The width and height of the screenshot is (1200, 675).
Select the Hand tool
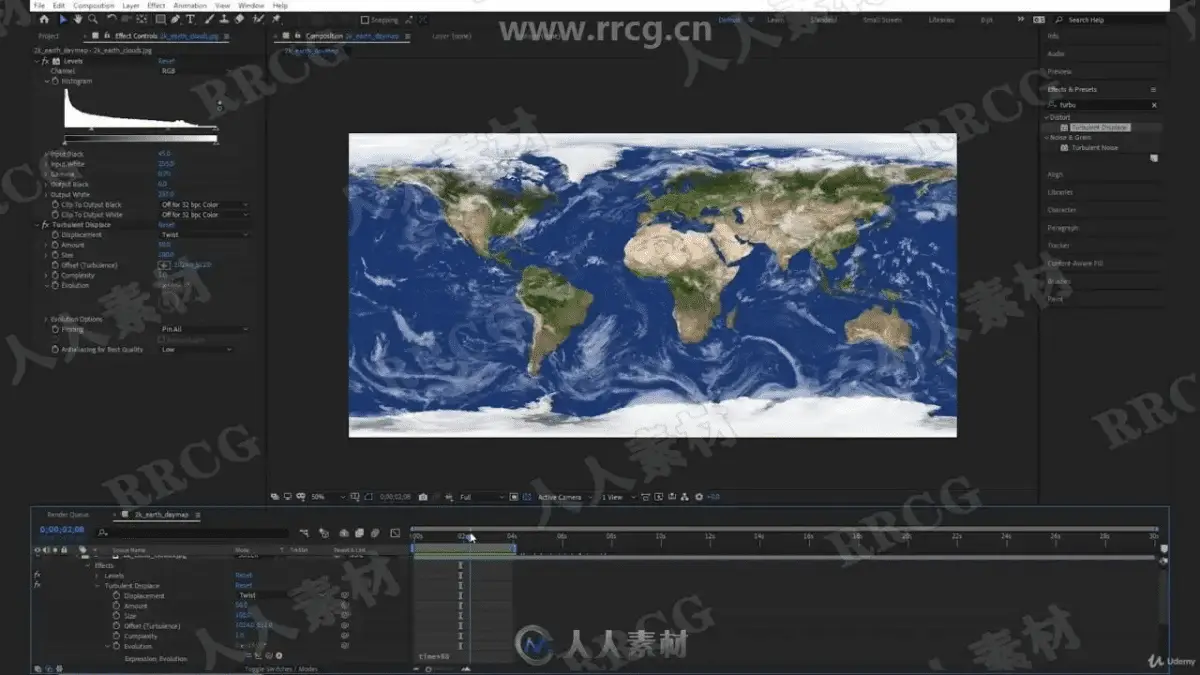click(x=78, y=19)
